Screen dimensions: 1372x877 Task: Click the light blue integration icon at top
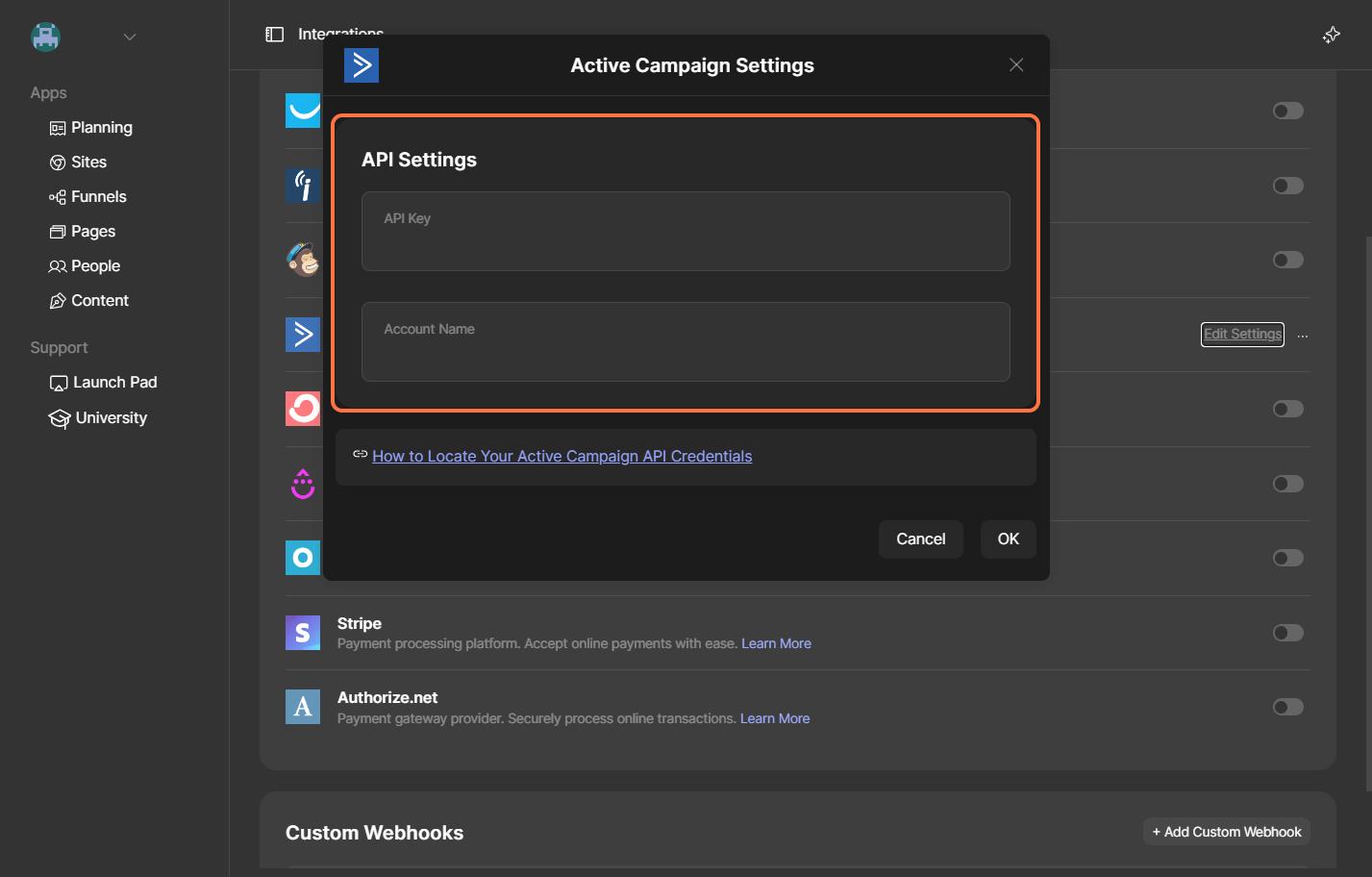(x=303, y=111)
